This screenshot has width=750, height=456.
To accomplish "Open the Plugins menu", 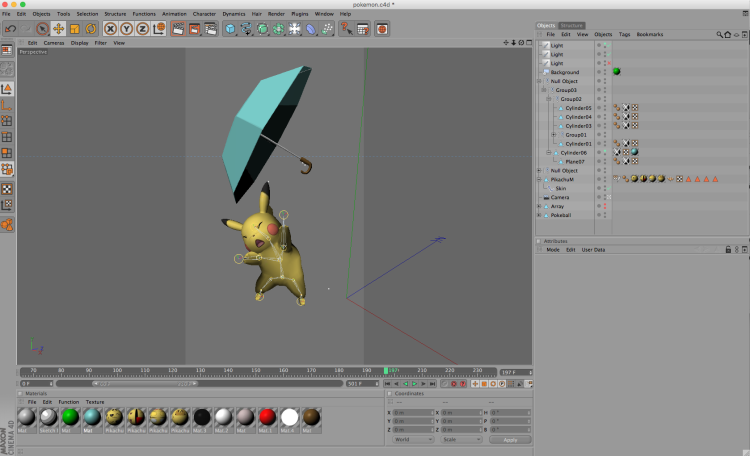I will (300, 14).
